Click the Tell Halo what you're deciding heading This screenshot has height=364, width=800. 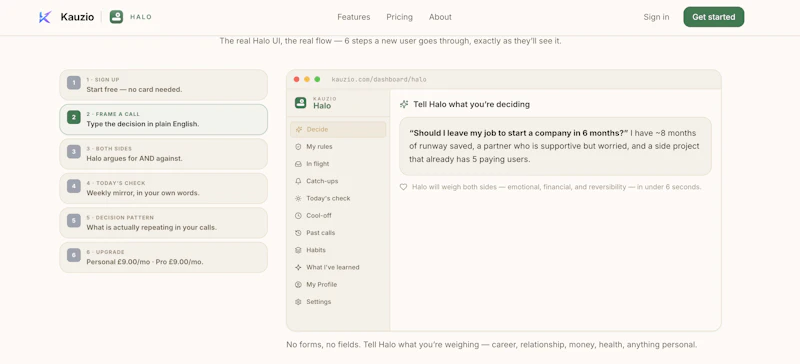471,104
